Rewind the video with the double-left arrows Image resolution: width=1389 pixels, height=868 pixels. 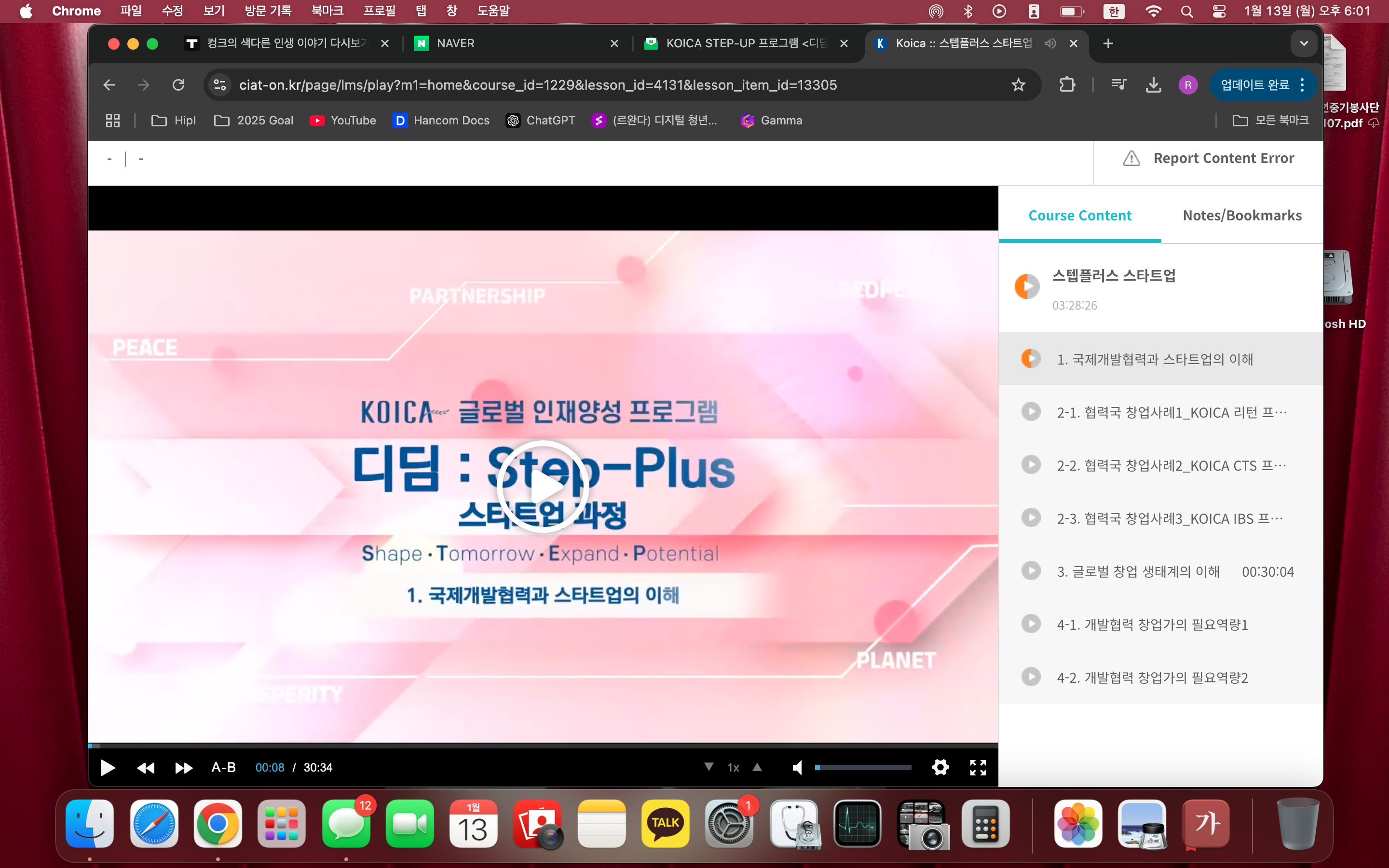tap(146, 768)
